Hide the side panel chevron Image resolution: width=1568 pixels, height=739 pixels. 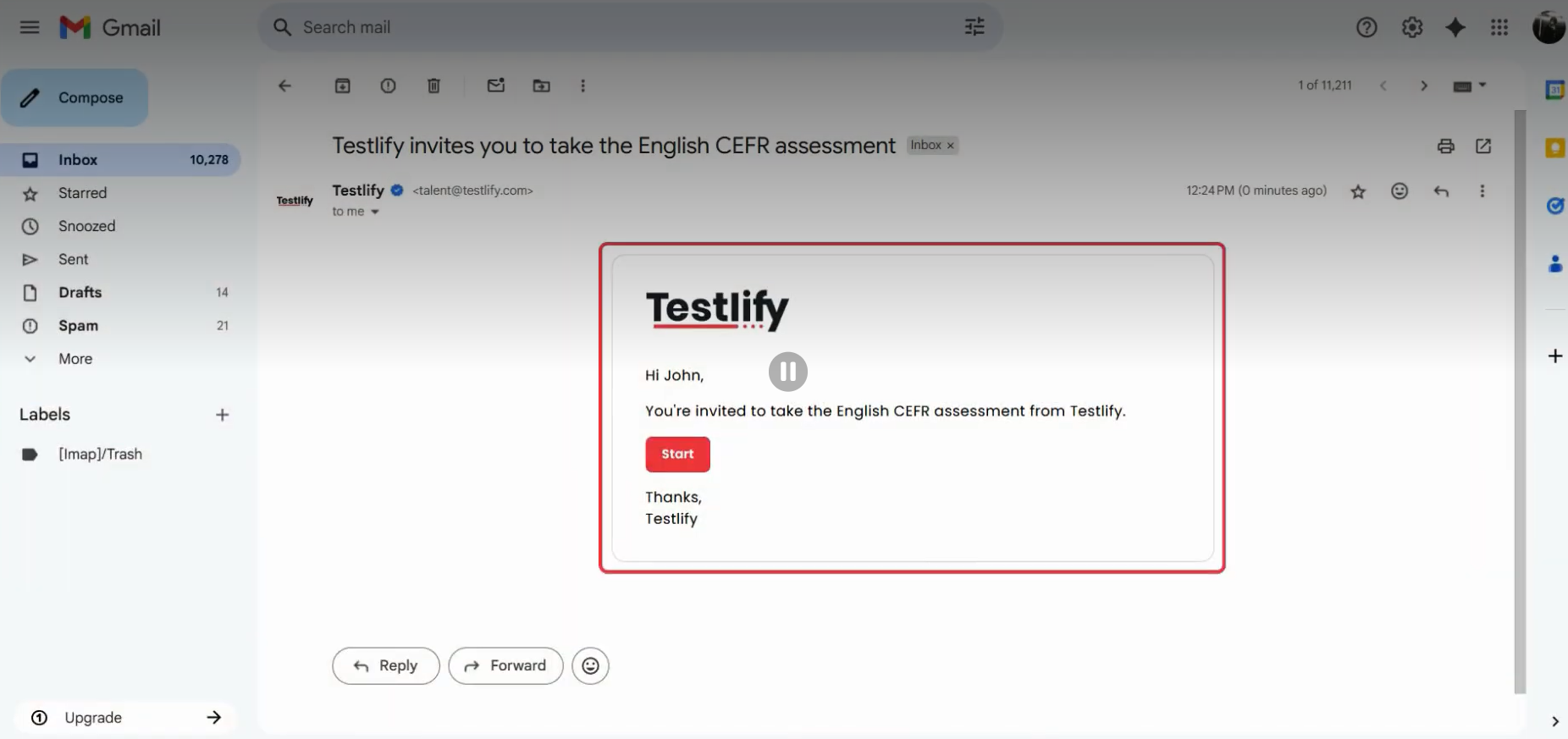pyautogui.click(x=1554, y=721)
